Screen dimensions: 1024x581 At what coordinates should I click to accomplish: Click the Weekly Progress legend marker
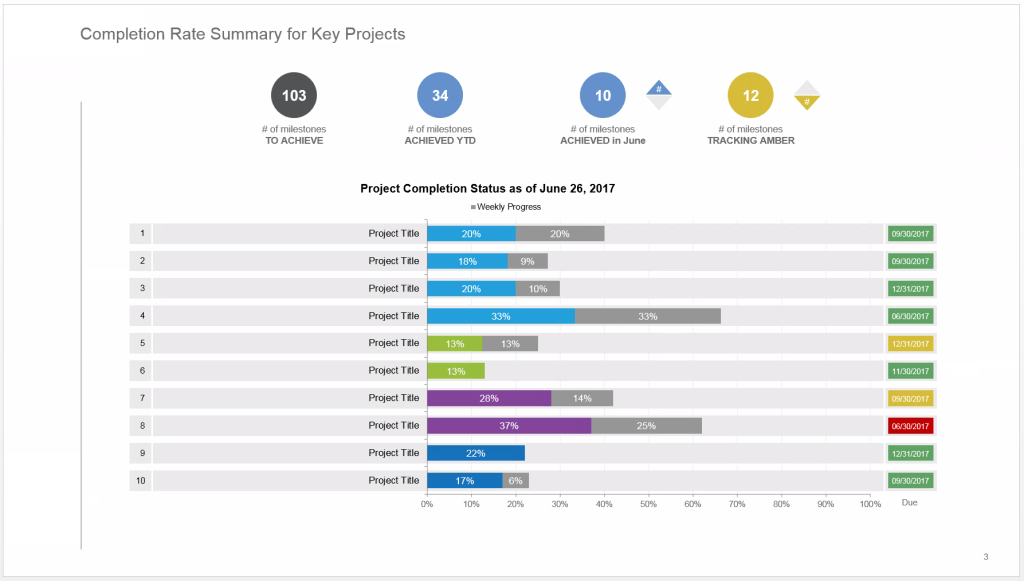[473, 207]
